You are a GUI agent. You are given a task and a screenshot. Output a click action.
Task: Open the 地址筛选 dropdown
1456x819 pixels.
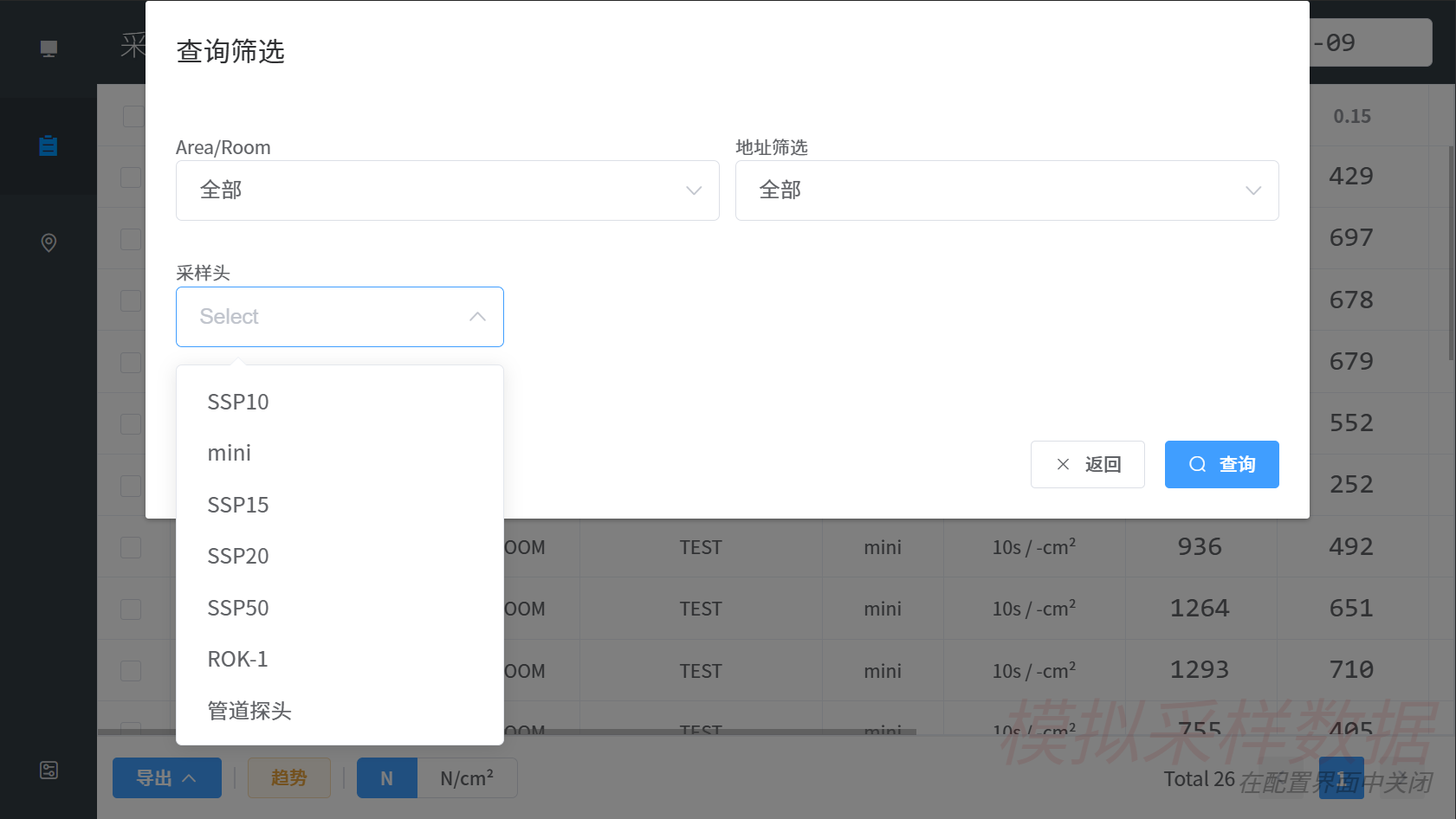coord(1006,190)
